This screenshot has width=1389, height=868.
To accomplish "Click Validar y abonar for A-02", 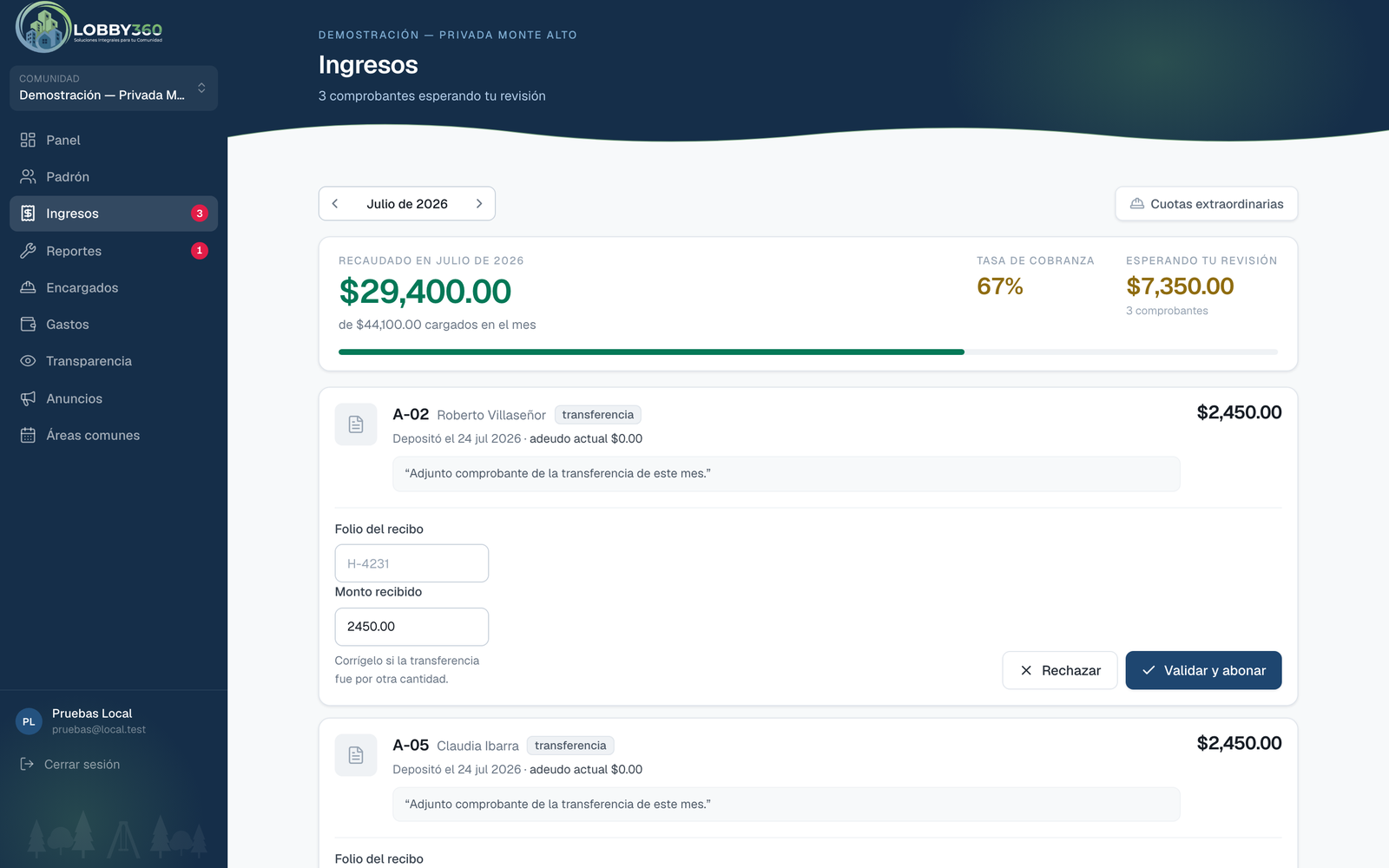I will tap(1203, 670).
